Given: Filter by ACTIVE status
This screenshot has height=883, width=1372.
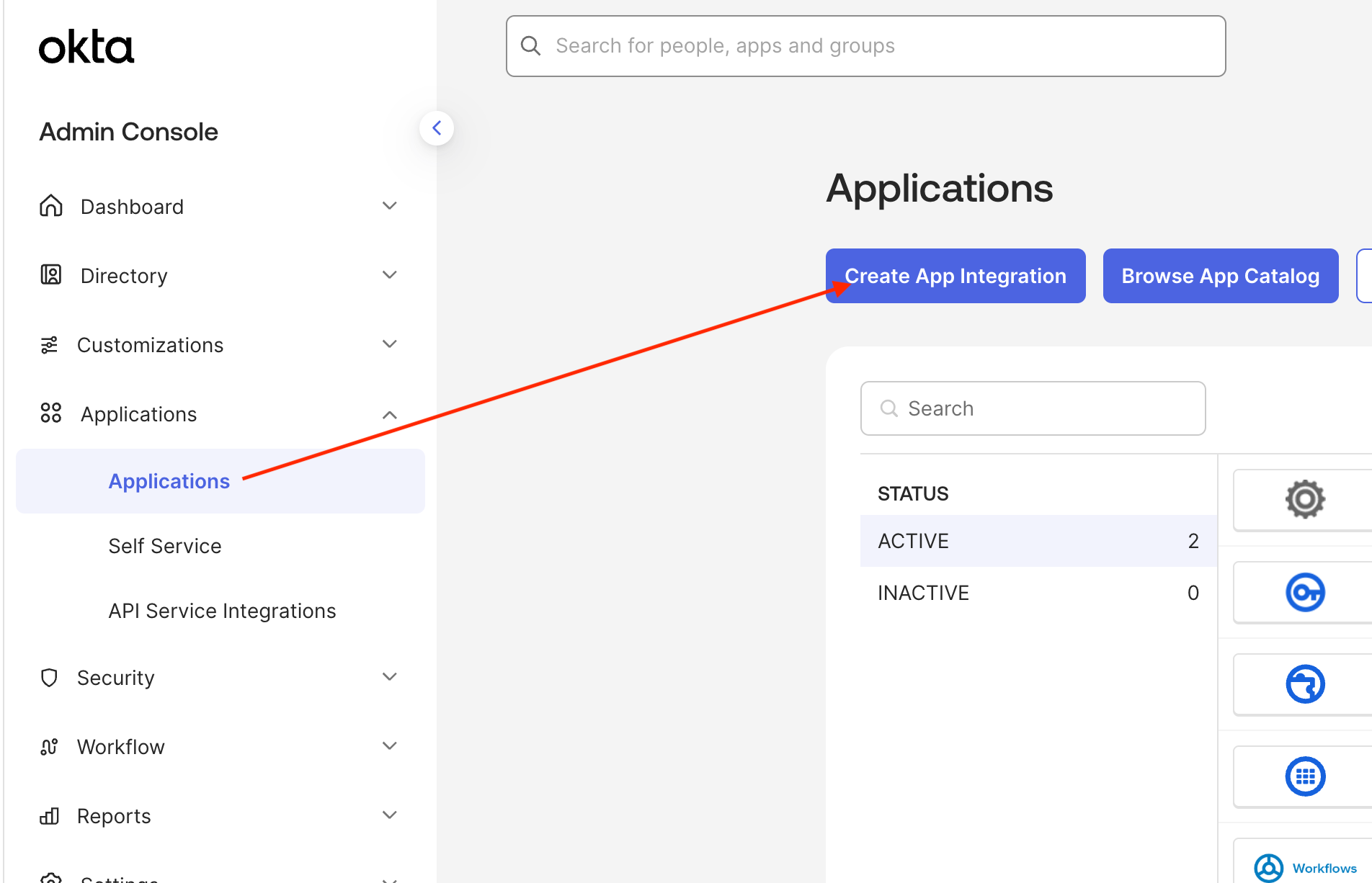Looking at the screenshot, I should coord(1038,541).
